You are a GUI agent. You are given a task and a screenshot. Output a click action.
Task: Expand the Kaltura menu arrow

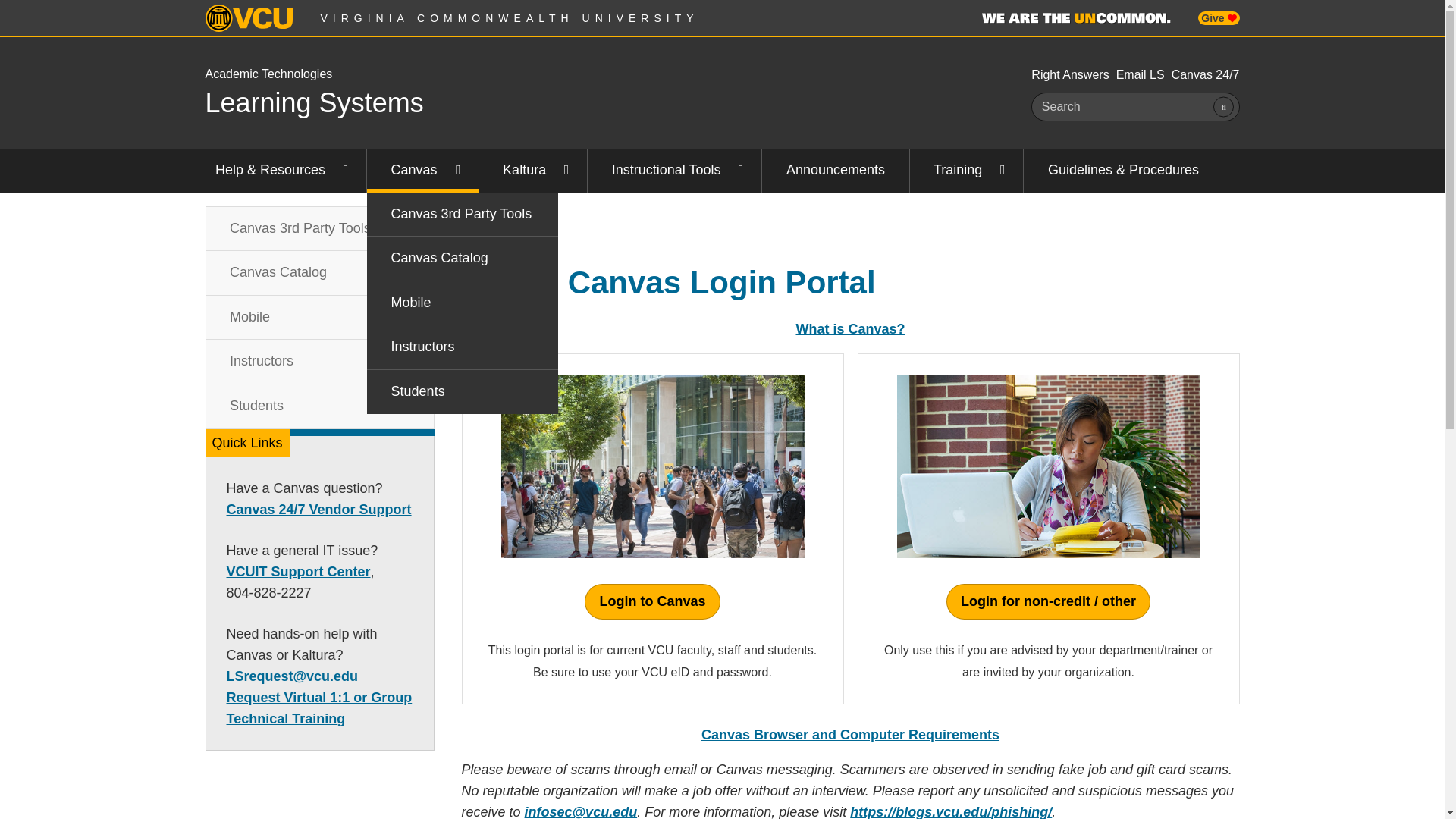[x=566, y=171]
